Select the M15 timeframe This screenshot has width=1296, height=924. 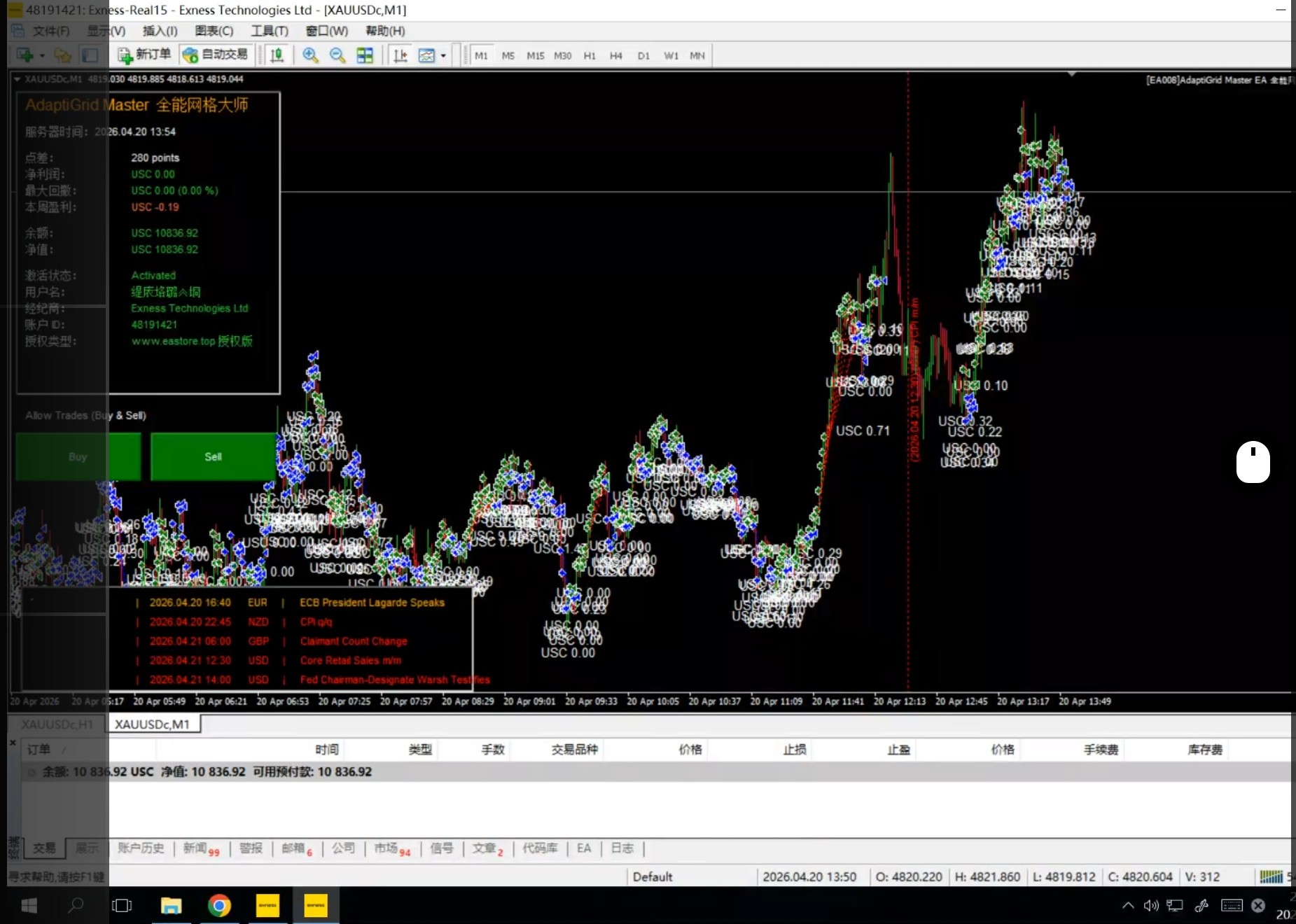click(536, 56)
